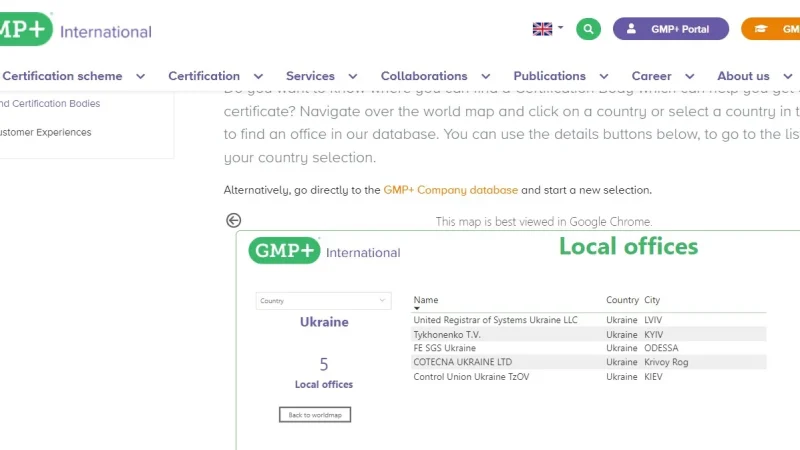Open the GMP+ Portal button
The image size is (800, 450).
point(671,29)
